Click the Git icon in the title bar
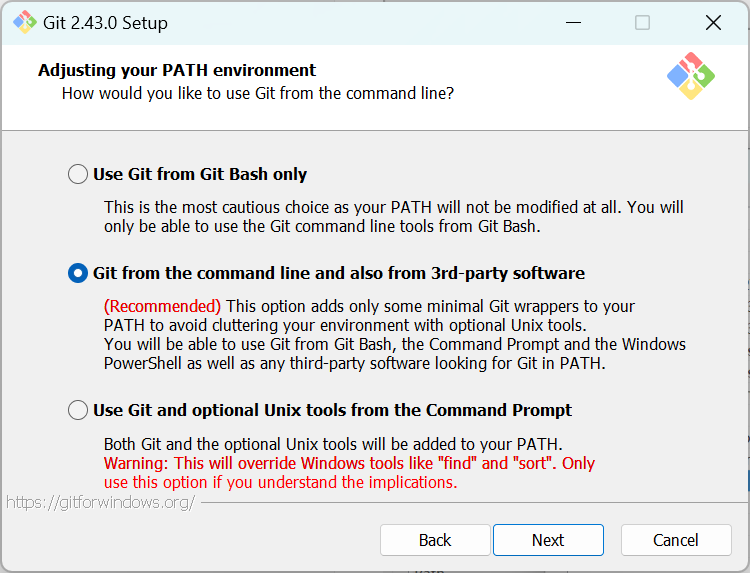 pyautogui.click(x=24, y=22)
